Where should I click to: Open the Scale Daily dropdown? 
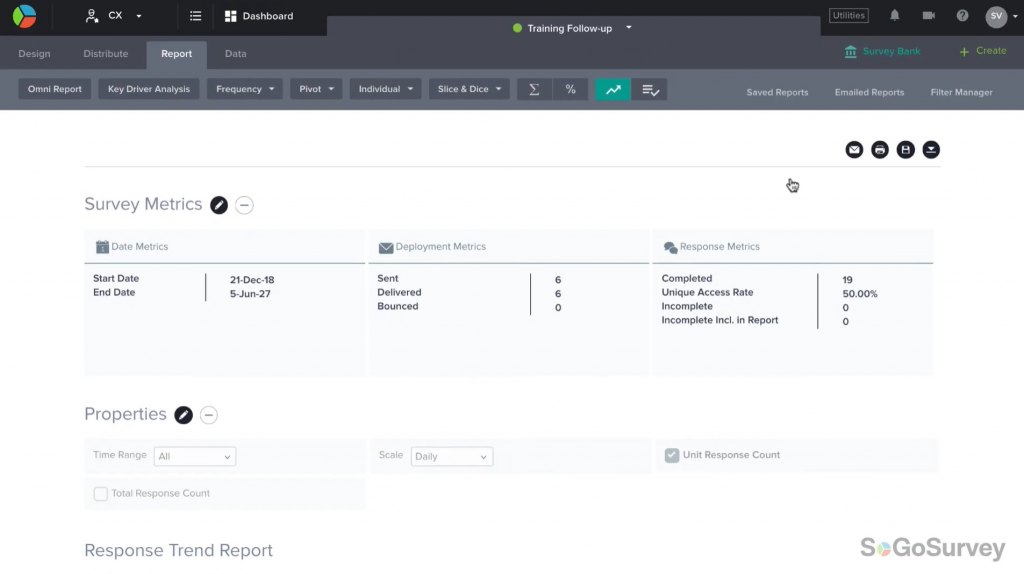(x=451, y=456)
